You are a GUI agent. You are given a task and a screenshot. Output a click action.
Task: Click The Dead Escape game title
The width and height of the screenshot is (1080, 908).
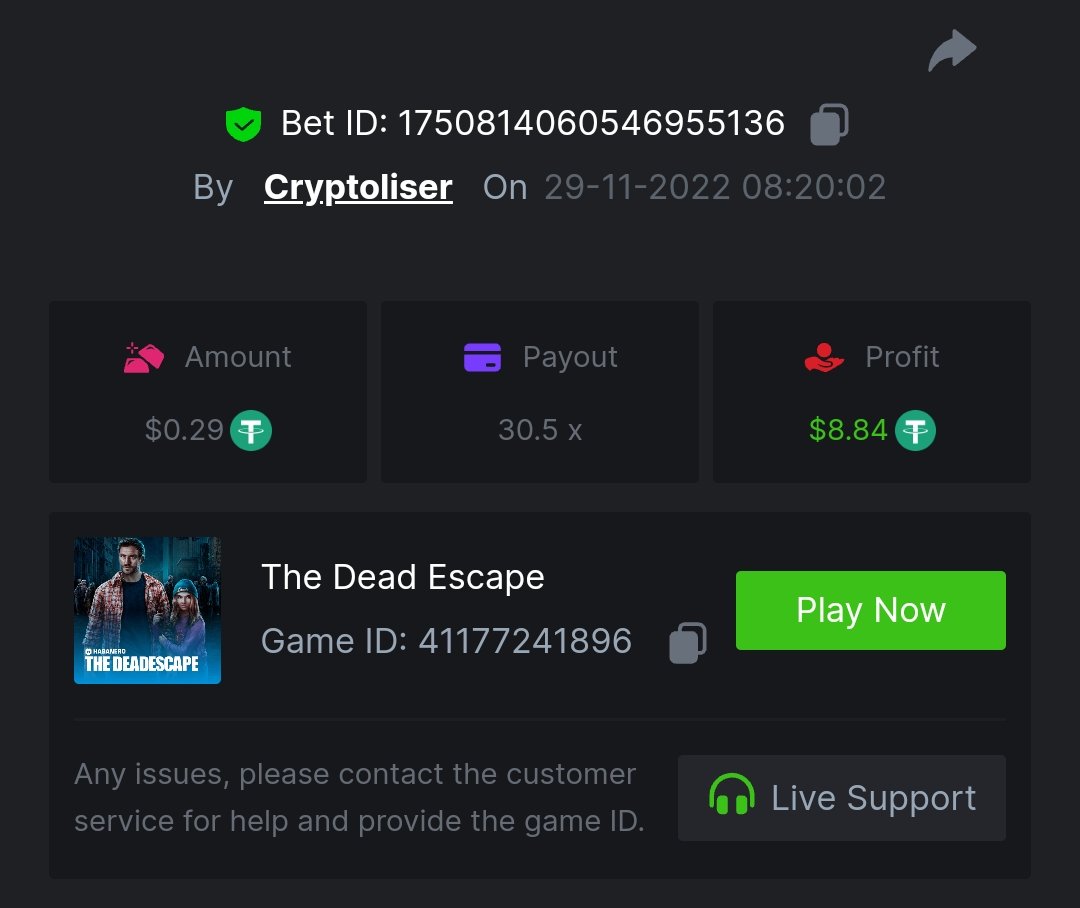point(402,577)
